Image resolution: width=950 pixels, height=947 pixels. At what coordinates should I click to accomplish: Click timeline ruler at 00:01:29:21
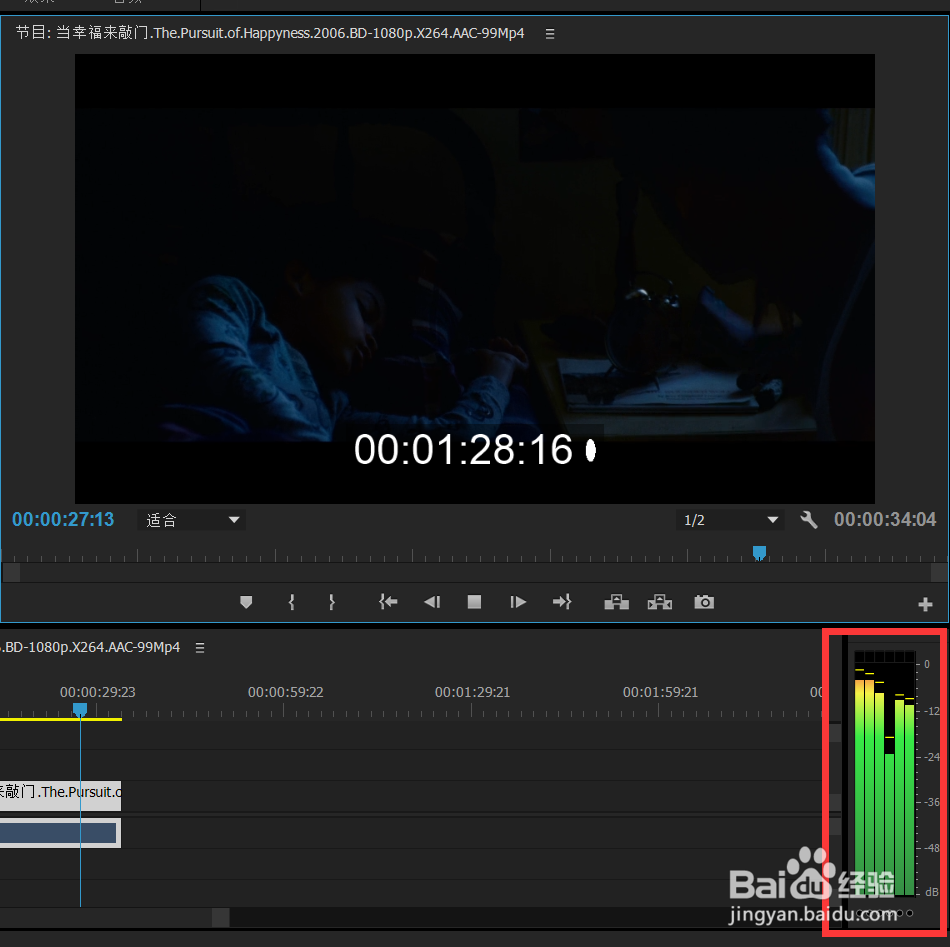coord(473,692)
